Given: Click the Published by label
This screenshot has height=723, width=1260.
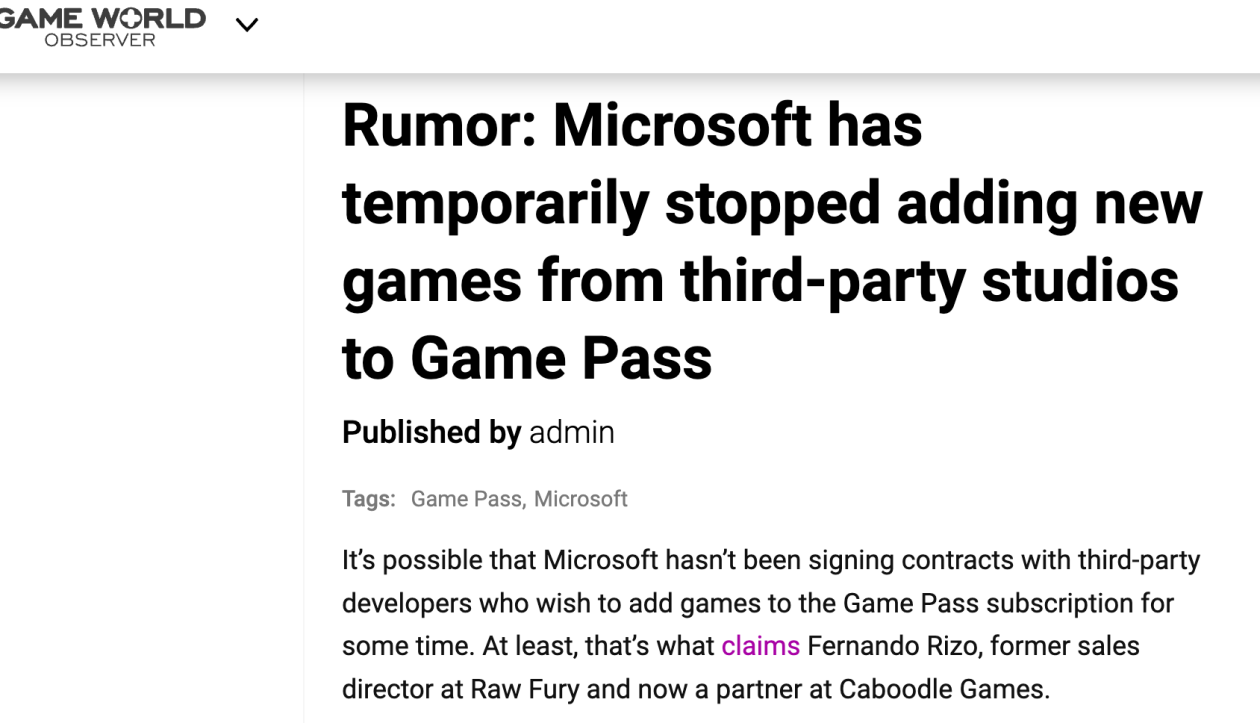Looking at the screenshot, I should point(431,432).
